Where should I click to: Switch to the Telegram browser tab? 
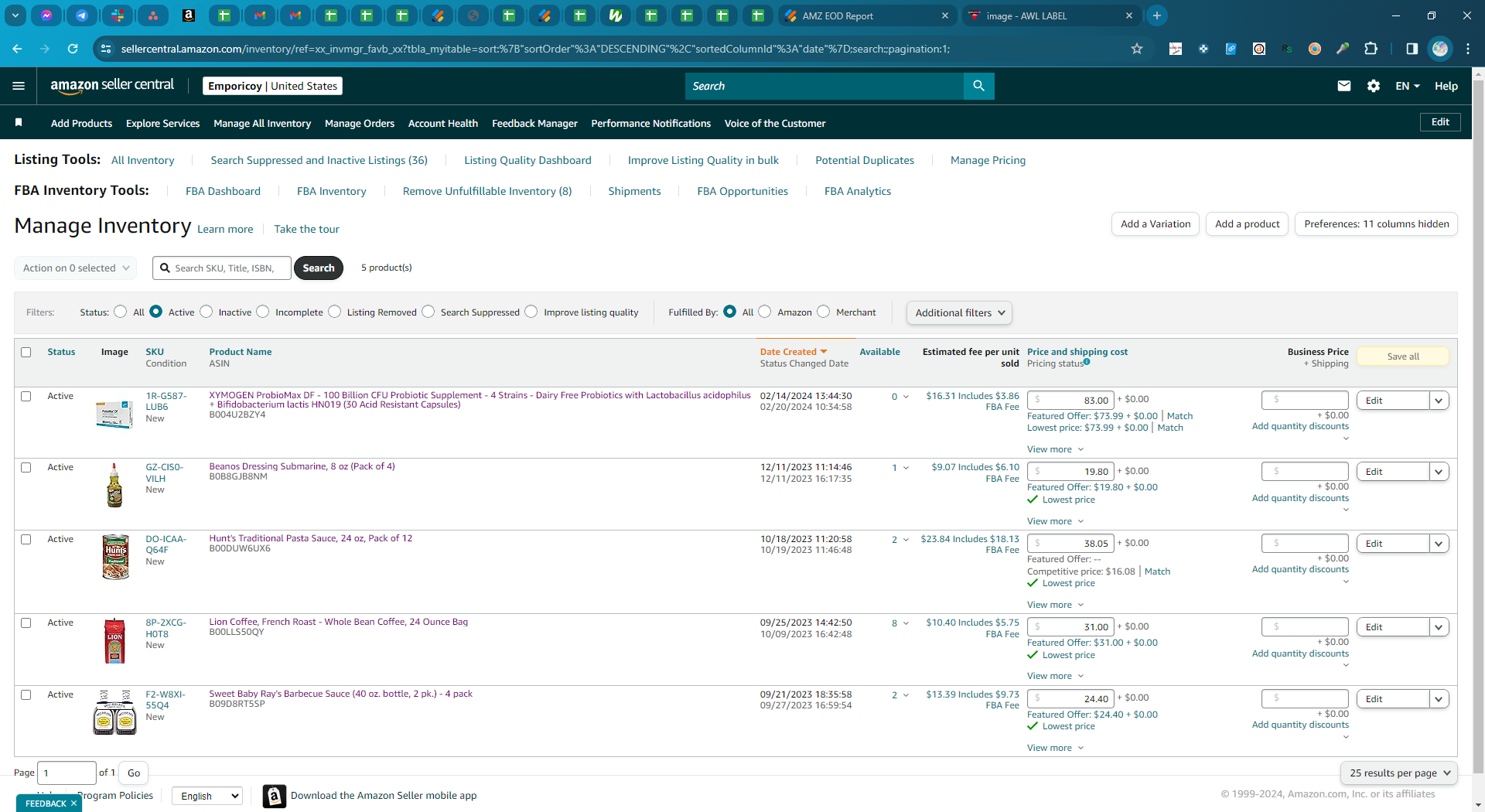82,15
